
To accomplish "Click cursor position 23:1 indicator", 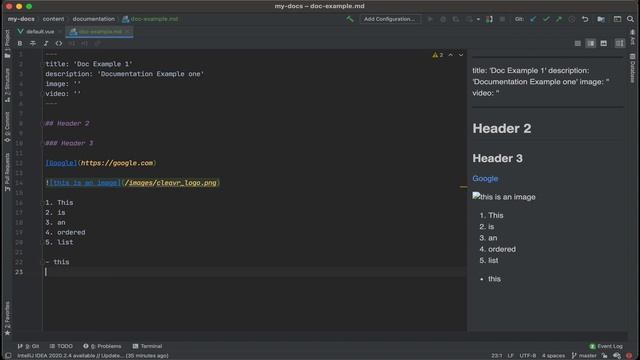I will click(x=497, y=356).
